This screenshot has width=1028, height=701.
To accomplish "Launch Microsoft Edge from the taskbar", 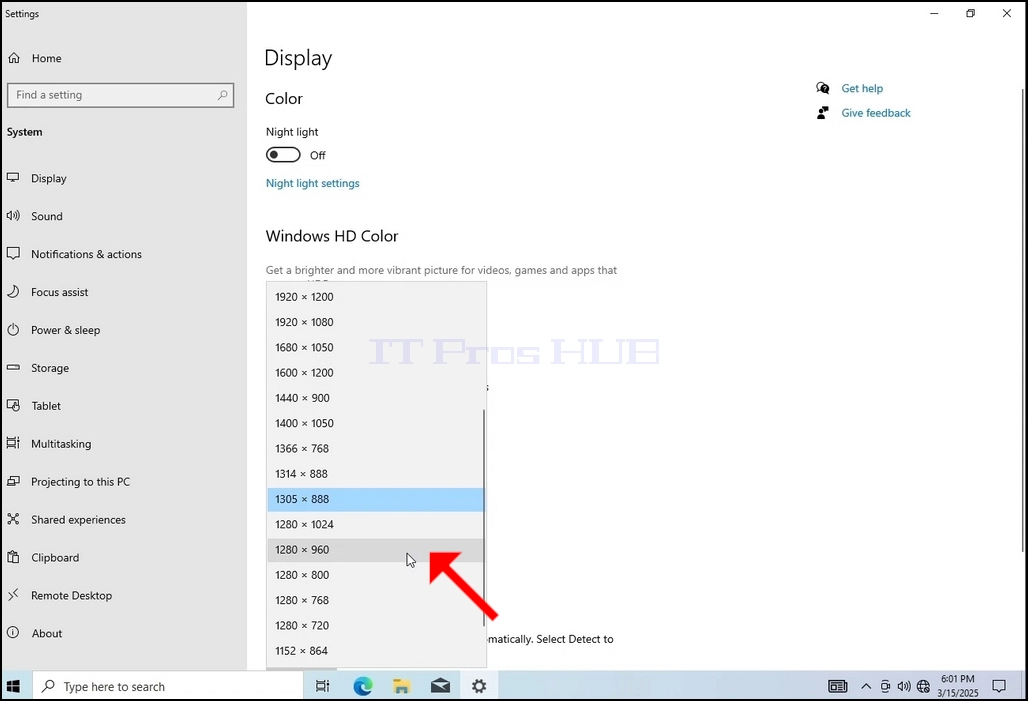I will coord(363,687).
